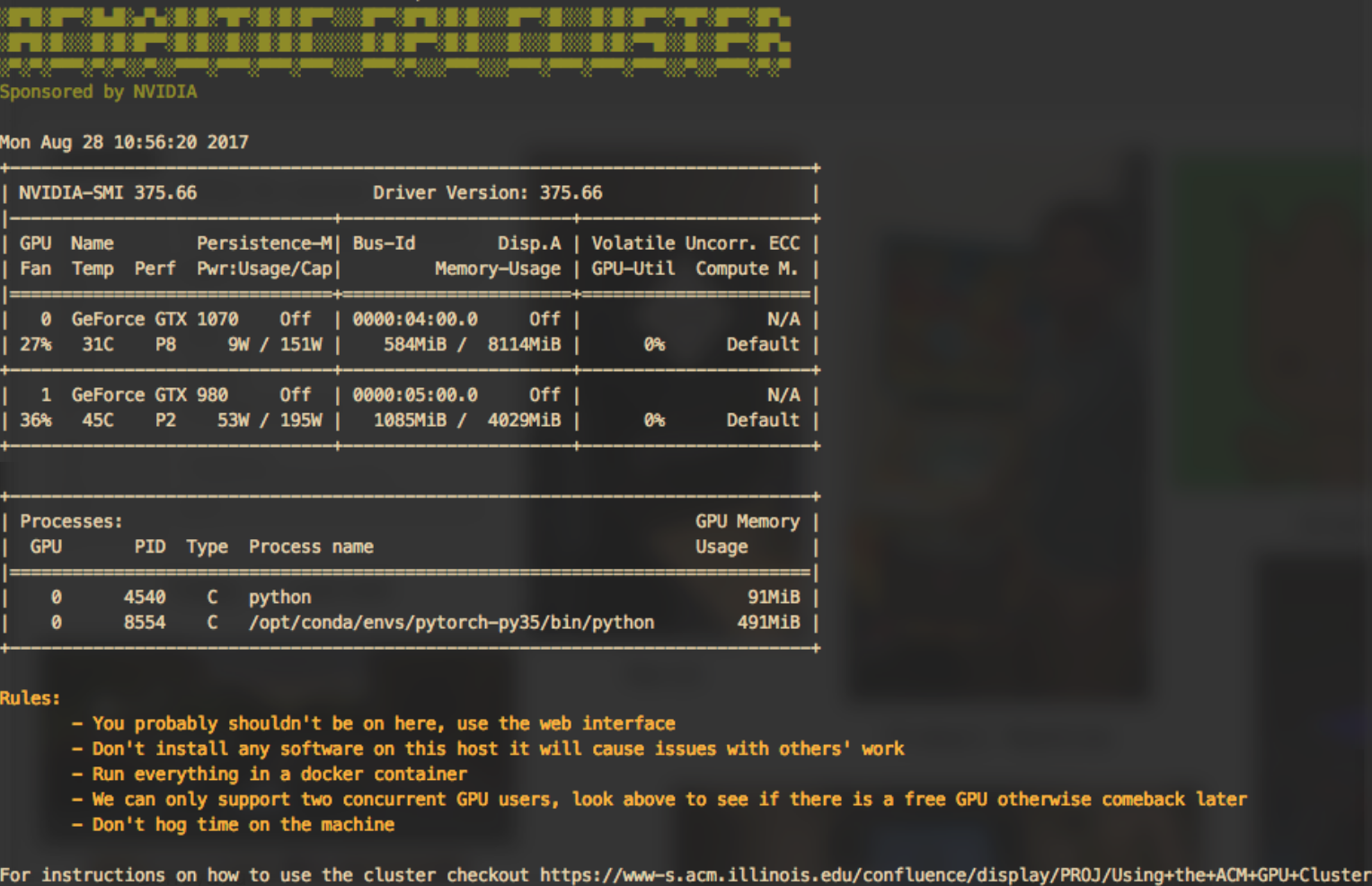Click fan speed '27%'

click(x=36, y=344)
